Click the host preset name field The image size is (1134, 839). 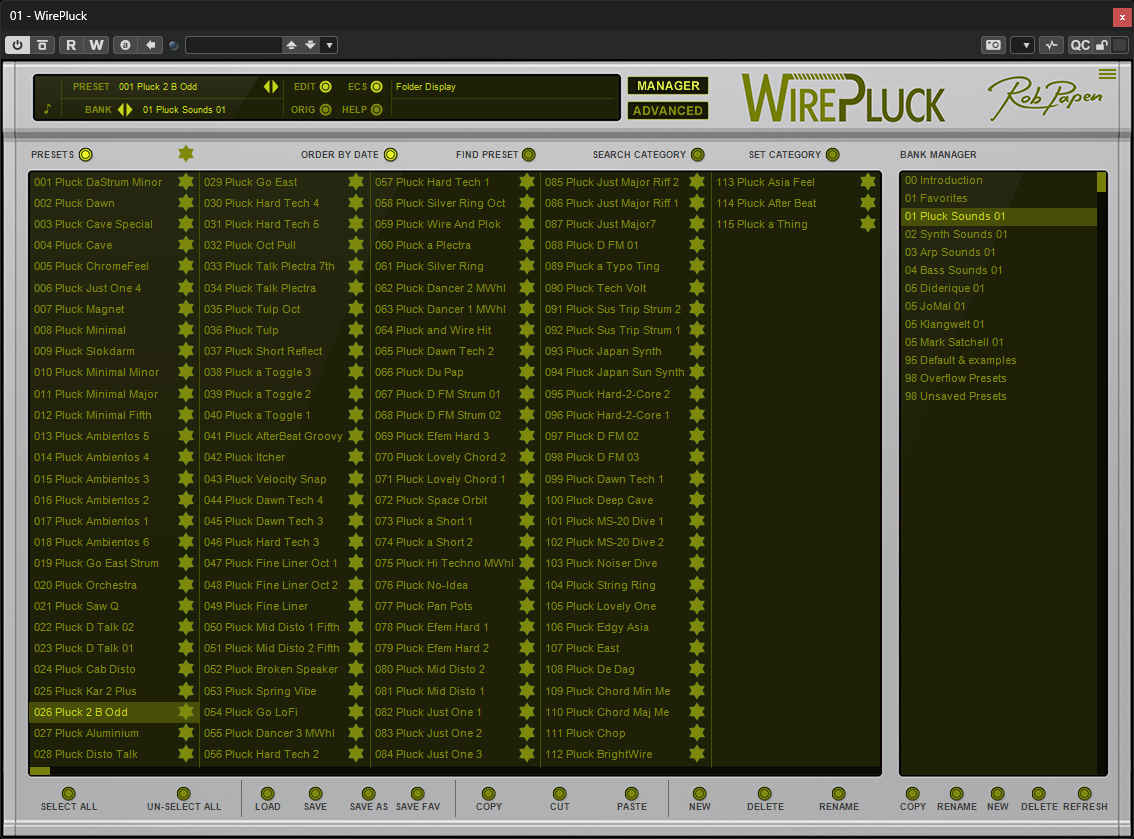click(x=233, y=45)
